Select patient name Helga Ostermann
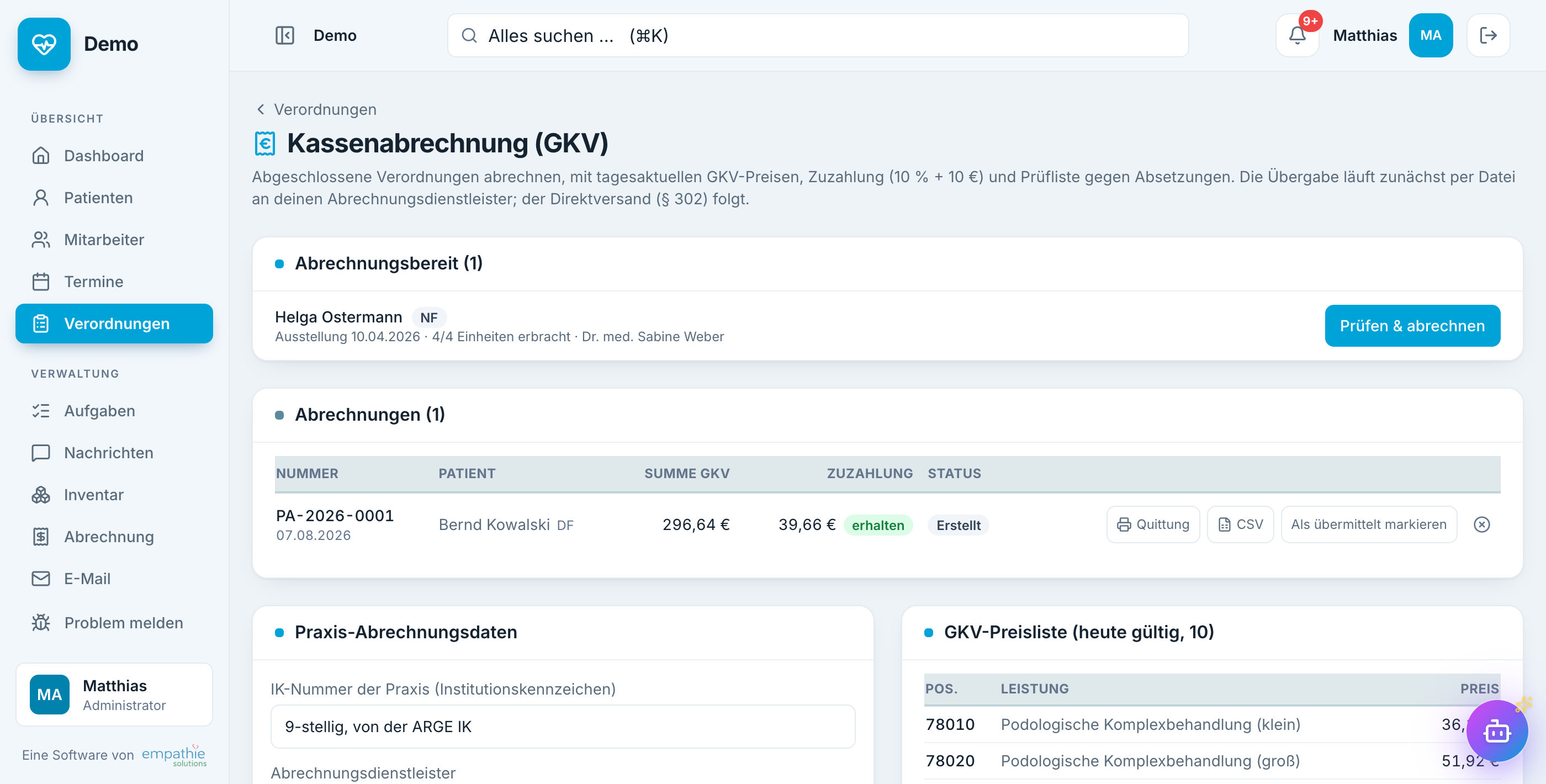 338,317
